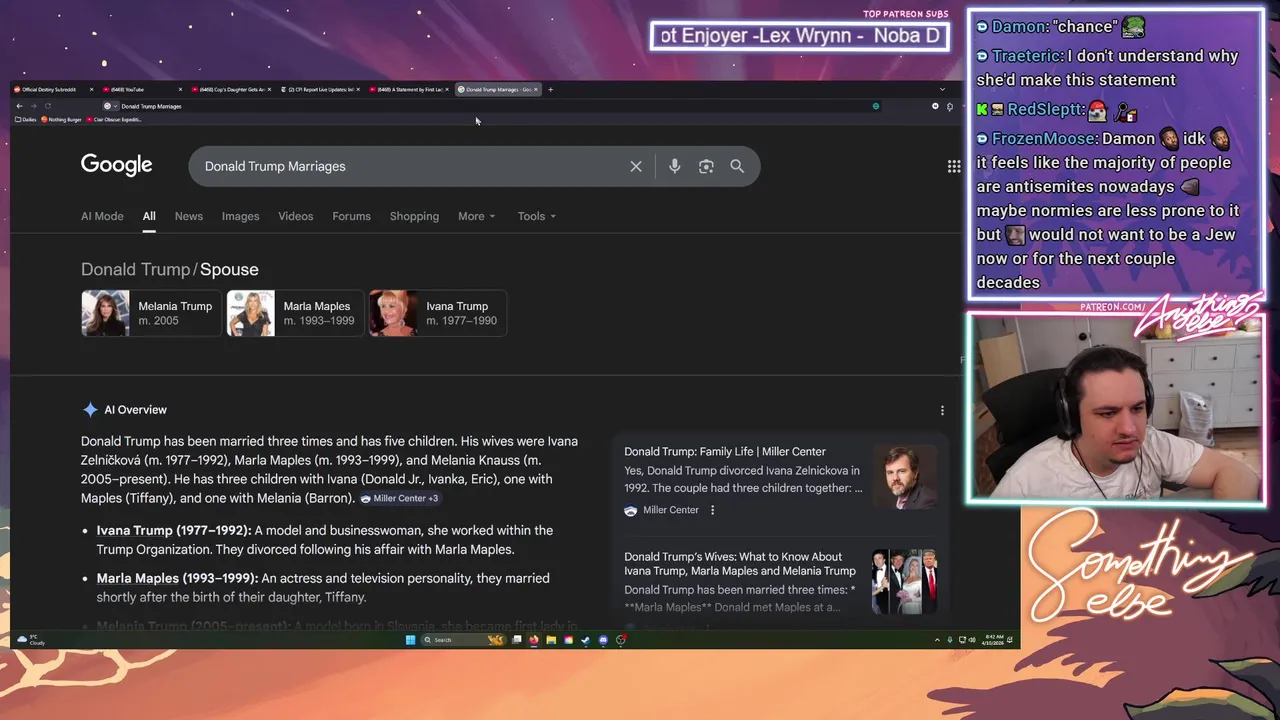Open Steam from the taskbar
Screen dimensions: 1280x720
585,640
